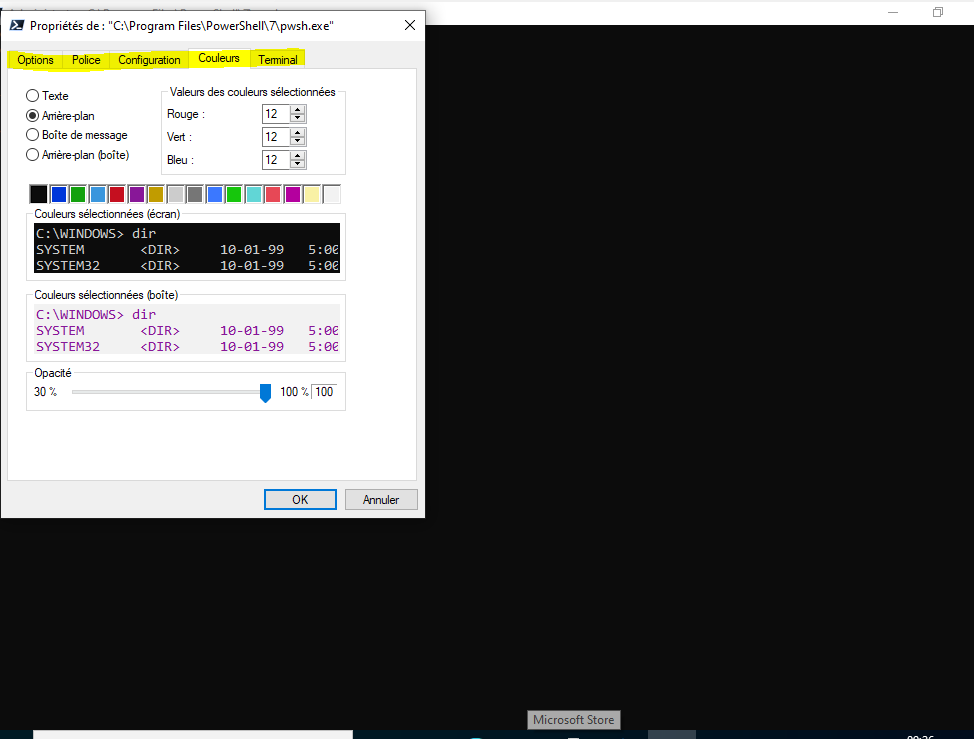Viewport: 974px width, 739px height.
Task: Select the Texte radio button
Action: click(33, 96)
